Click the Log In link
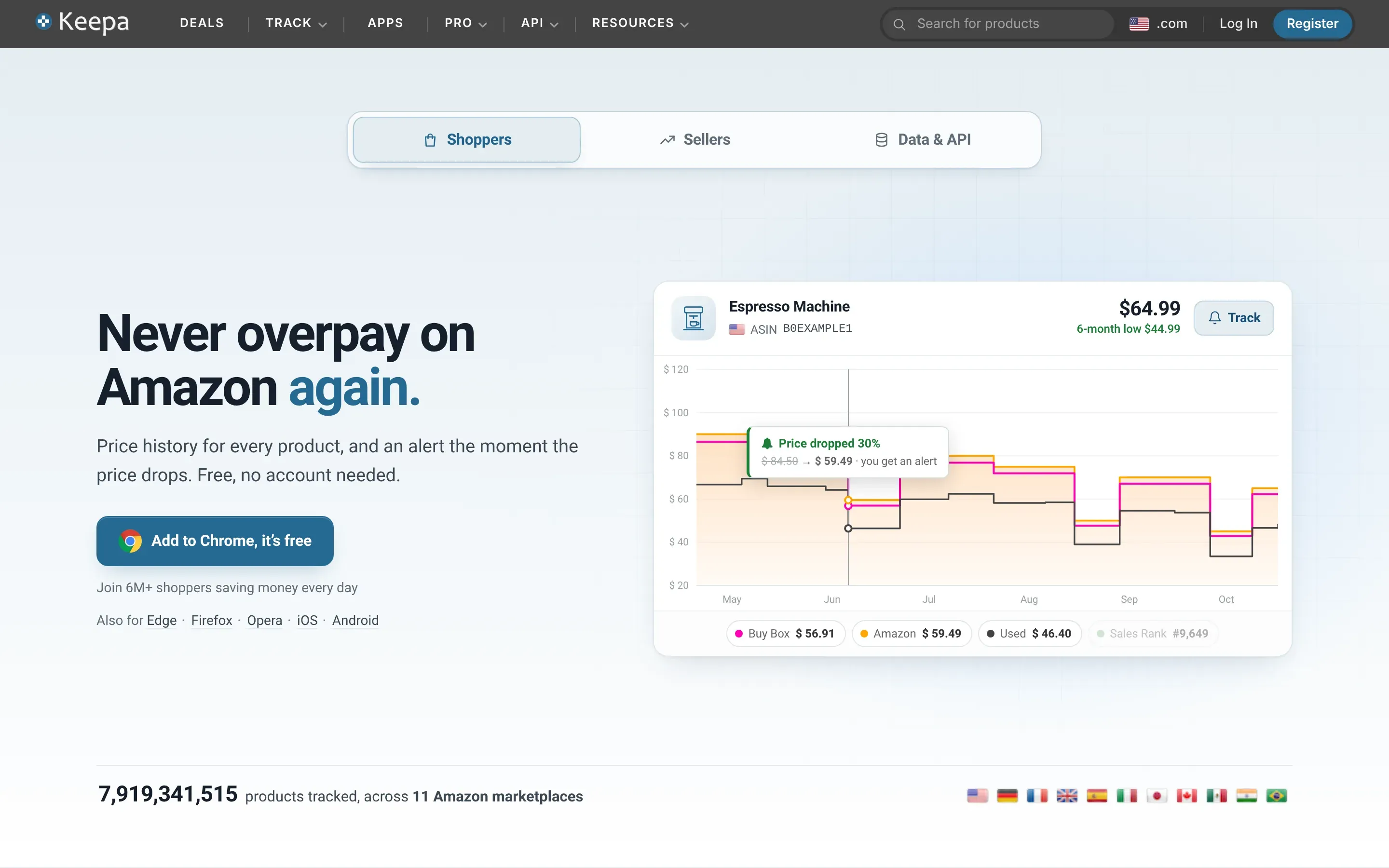Screen dimensions: 1389x868 (x=1238, y=24)
